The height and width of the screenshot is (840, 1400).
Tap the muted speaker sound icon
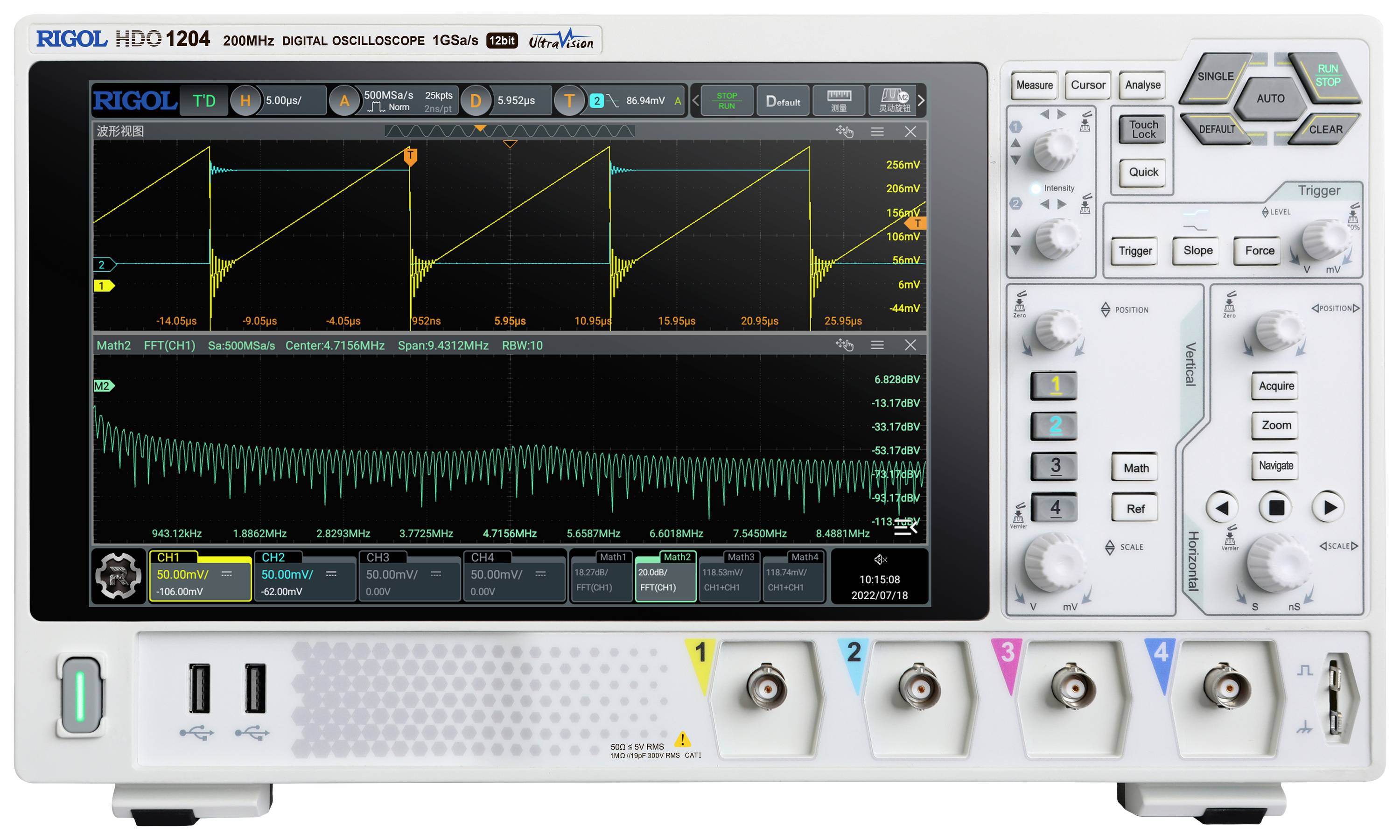(880, 559)
